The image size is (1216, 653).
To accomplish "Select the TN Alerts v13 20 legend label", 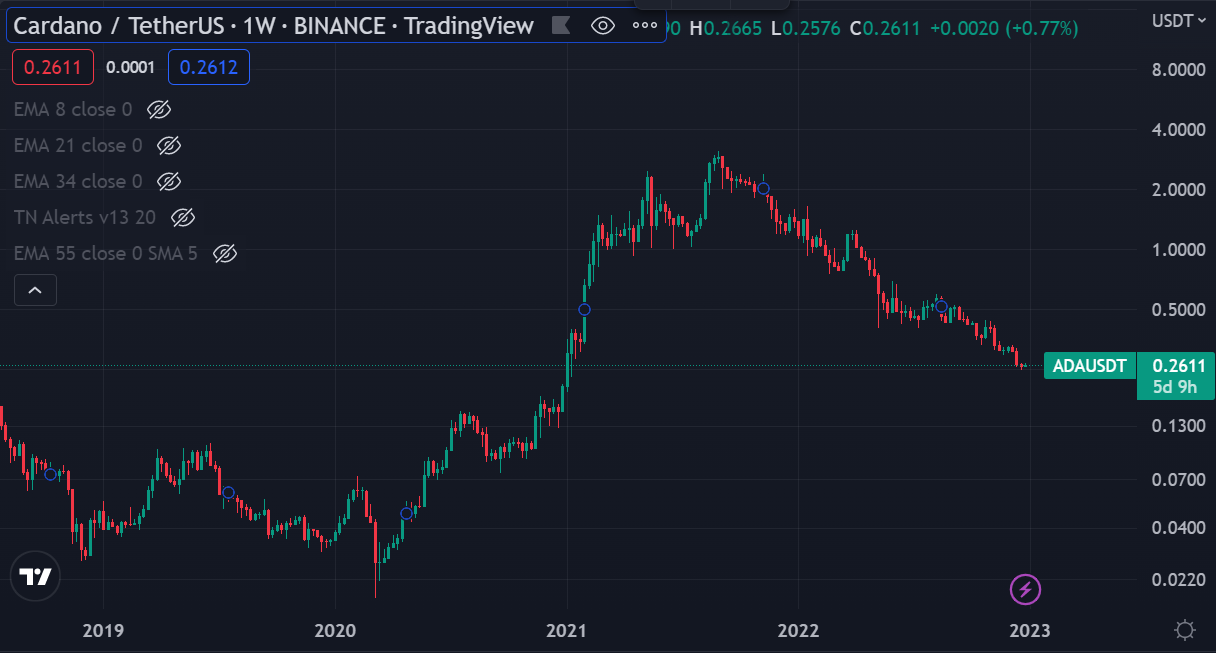I will coord(84,217).
